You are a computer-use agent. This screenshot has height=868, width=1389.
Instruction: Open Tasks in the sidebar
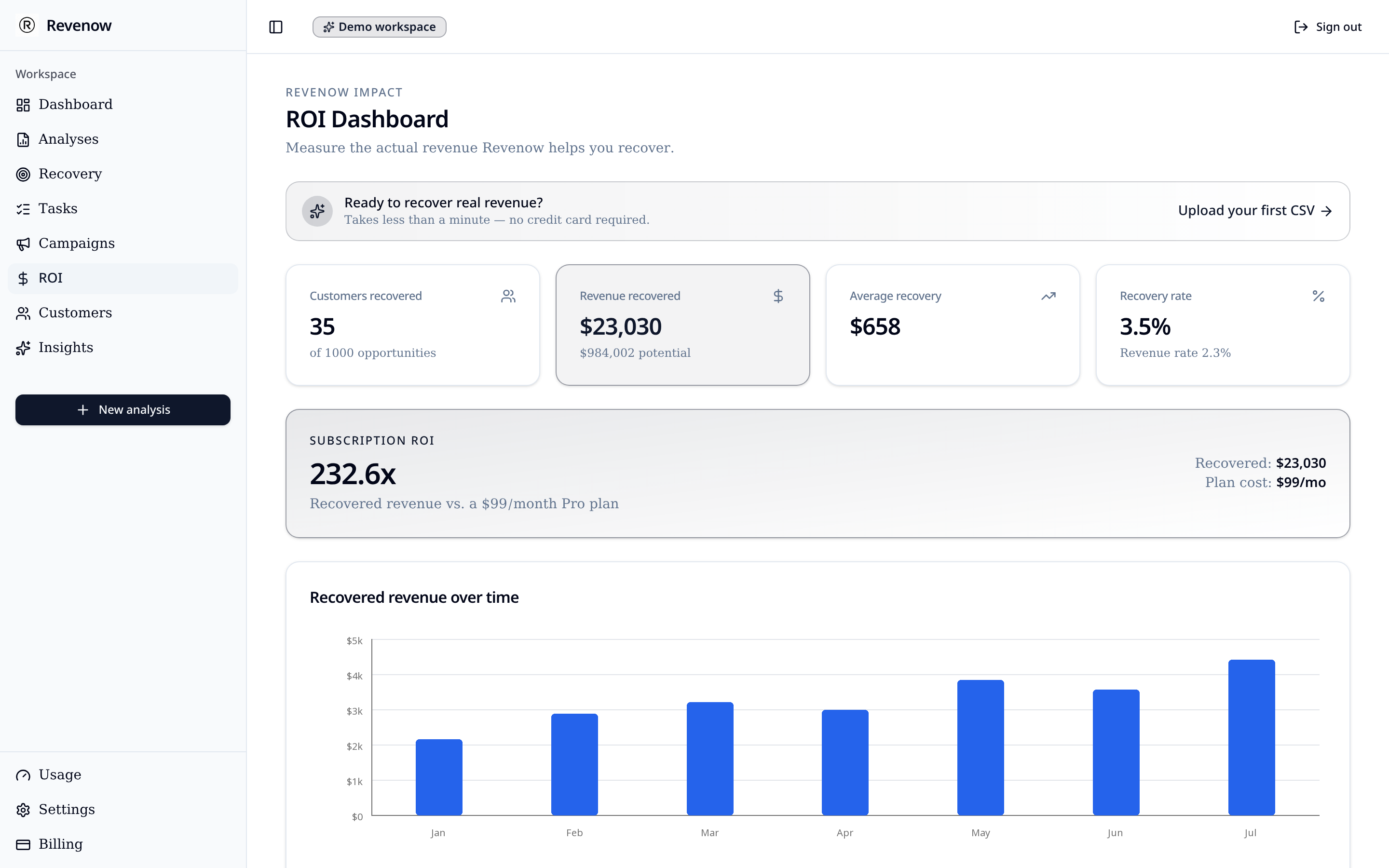[123, 209]
